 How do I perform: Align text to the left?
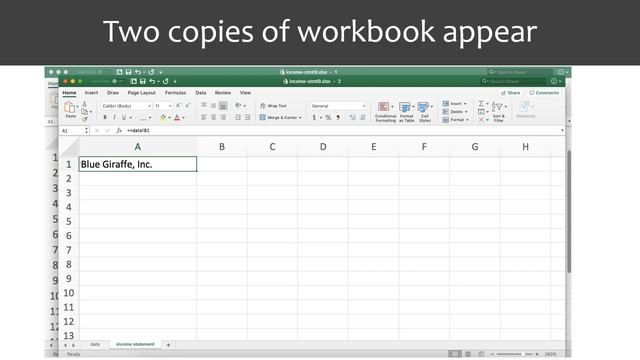(204, 118)
